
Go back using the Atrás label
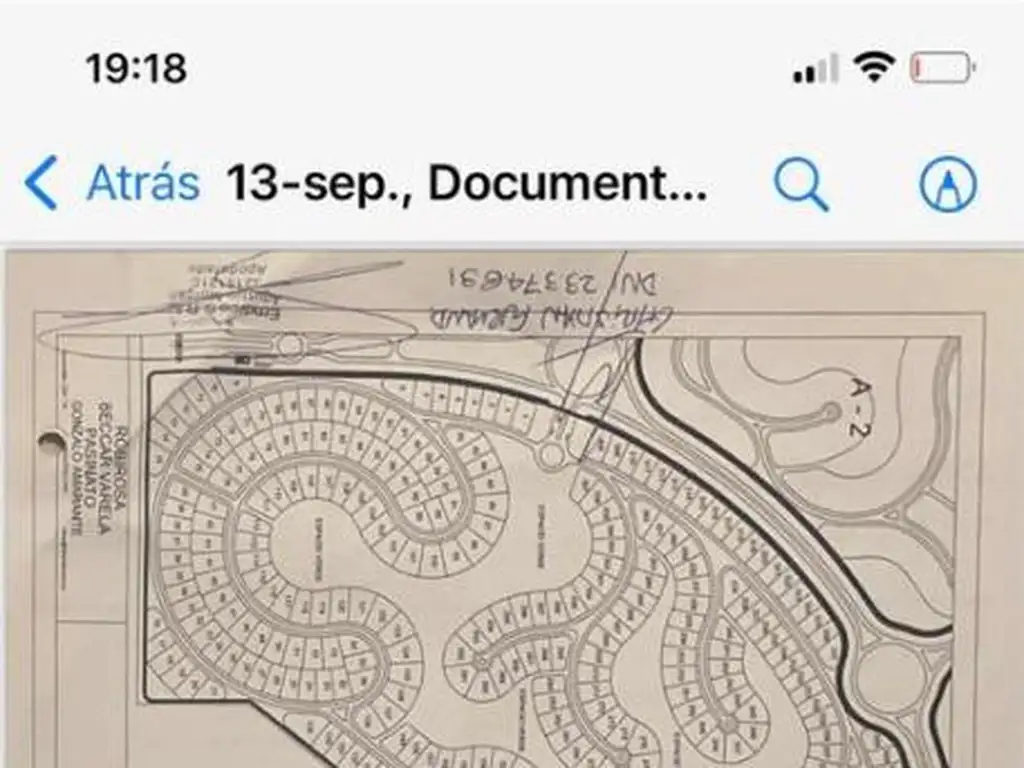click(x=143, y=183)
